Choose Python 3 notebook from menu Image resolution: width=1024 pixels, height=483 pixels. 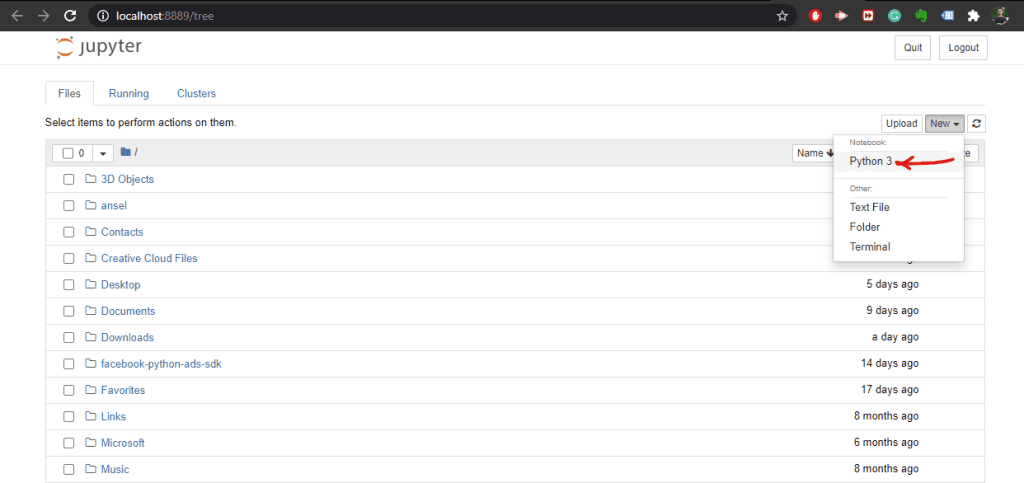pos(871,161)
